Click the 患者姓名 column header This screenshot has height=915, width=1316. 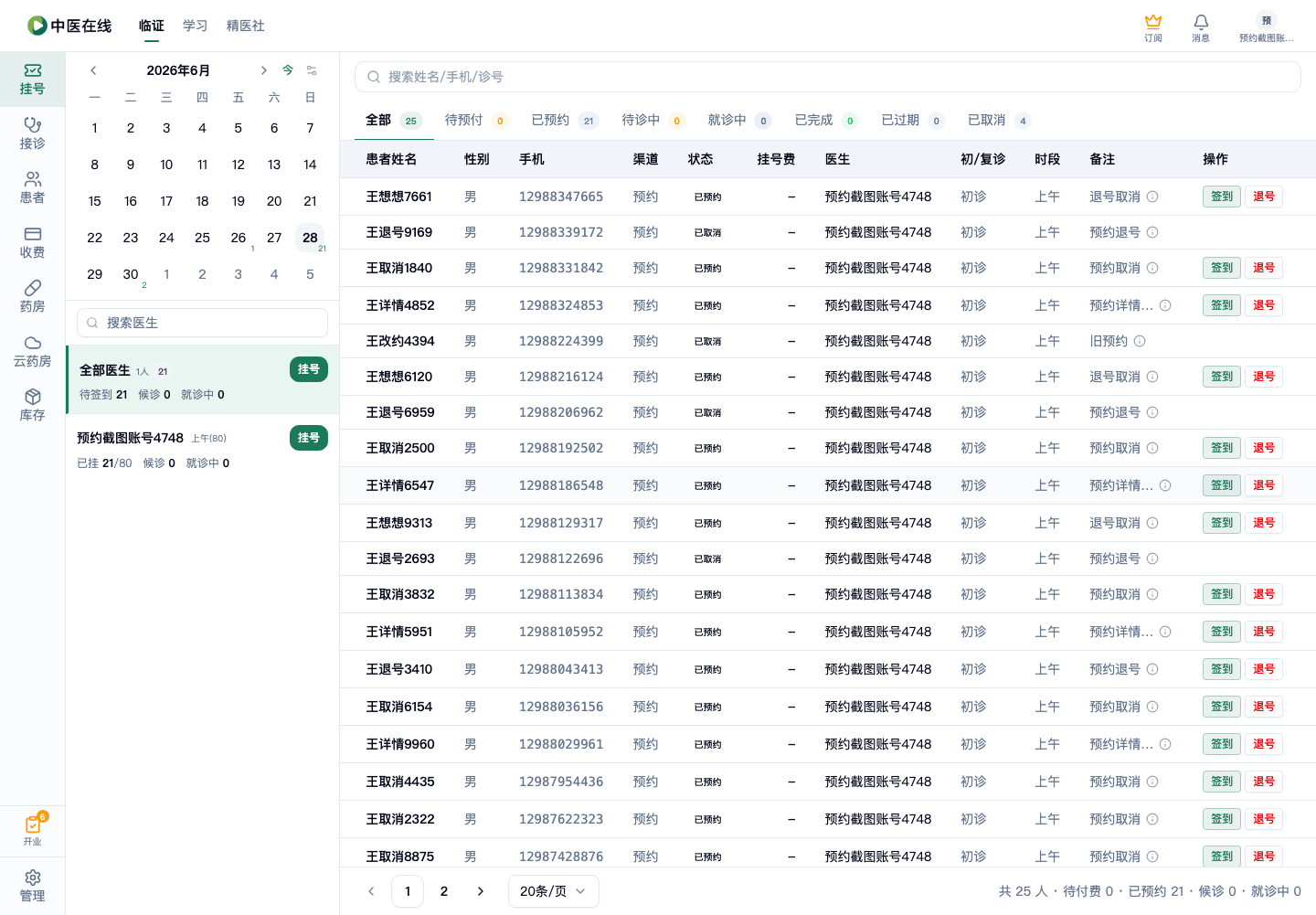pyautogui.click(x=391, y=159)
